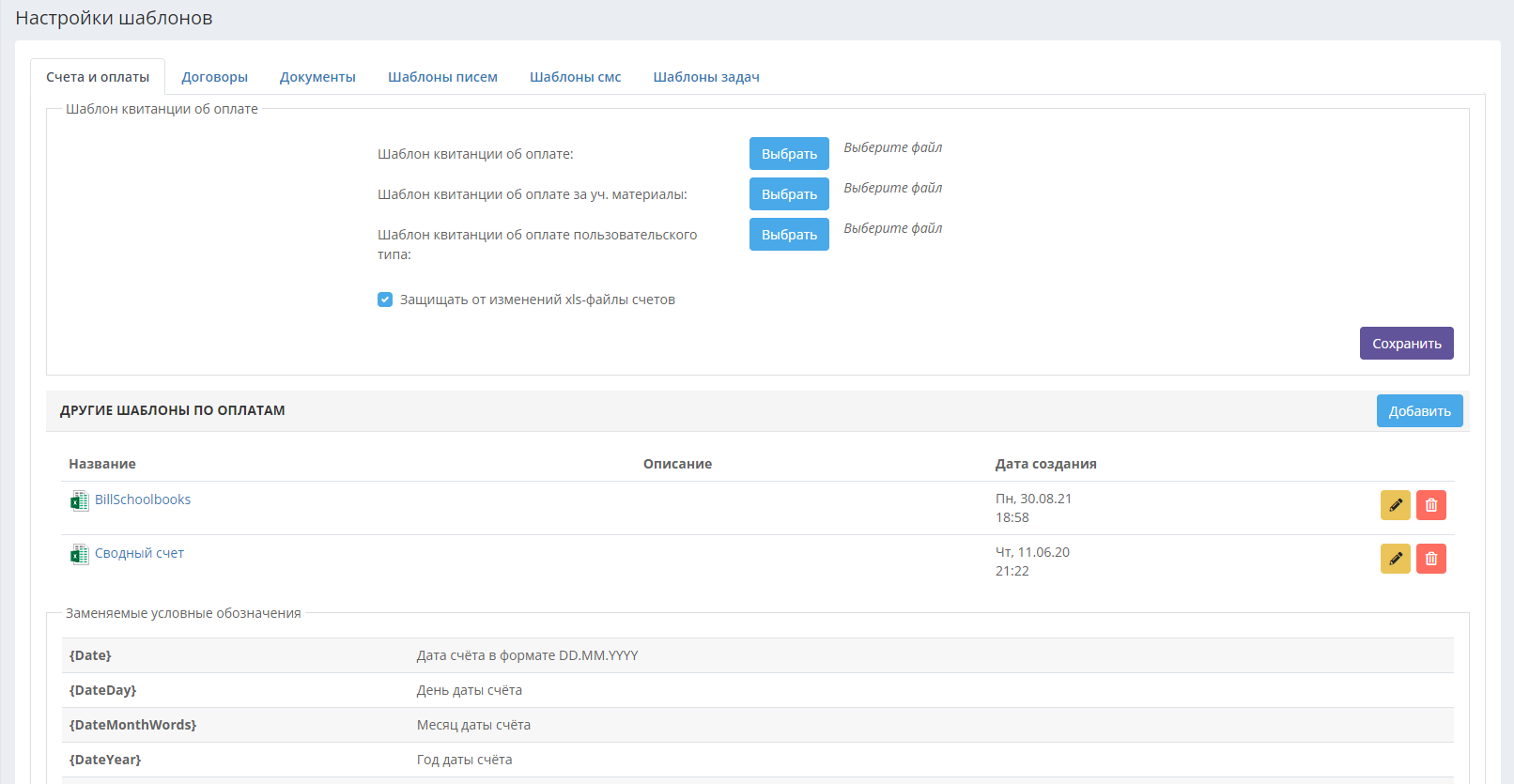
Task: Open the Документы tab
Action: pos(317,77)
